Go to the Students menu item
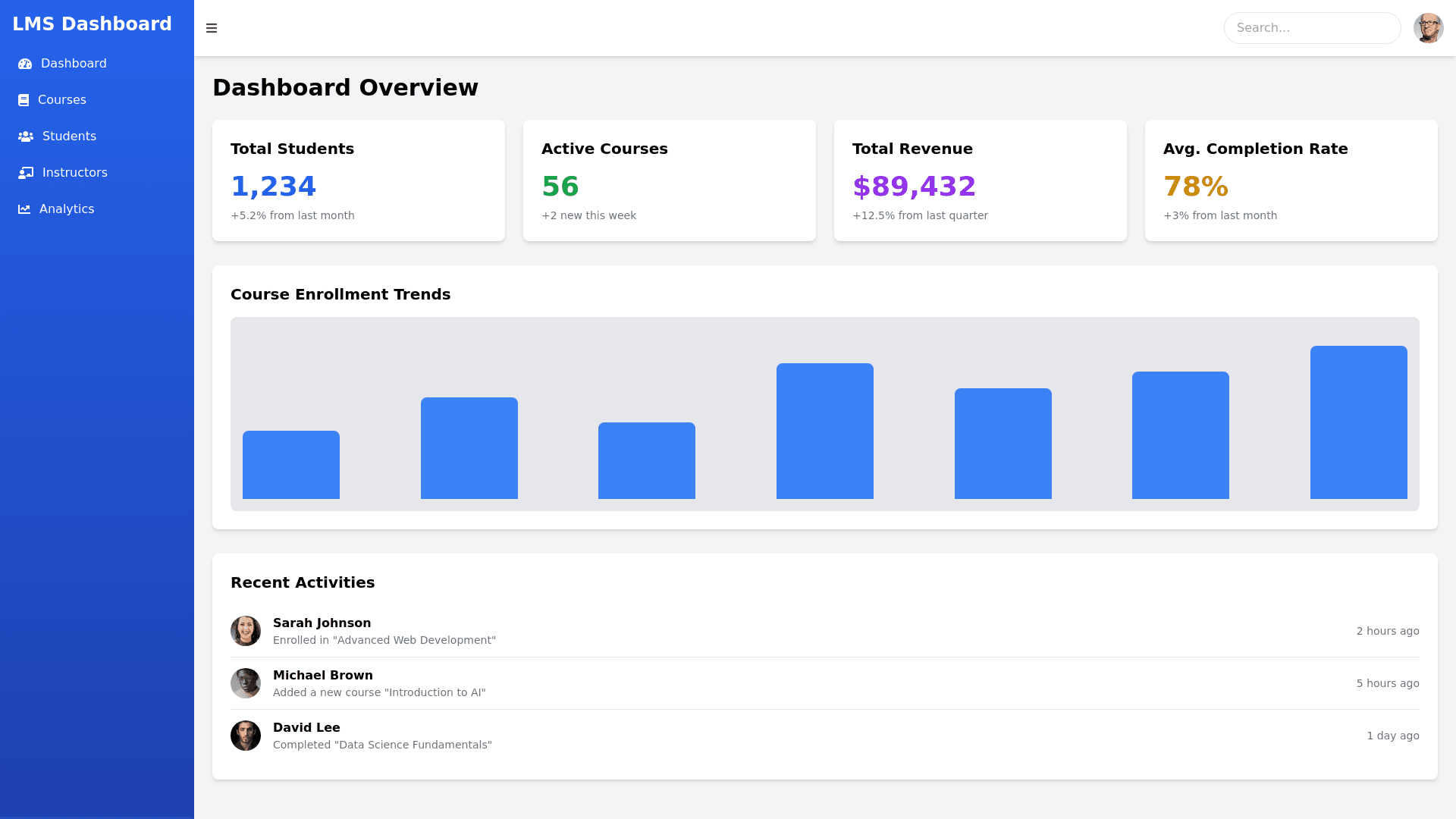The width and height of the screenshot is (1456, 819). coord(69,136)
